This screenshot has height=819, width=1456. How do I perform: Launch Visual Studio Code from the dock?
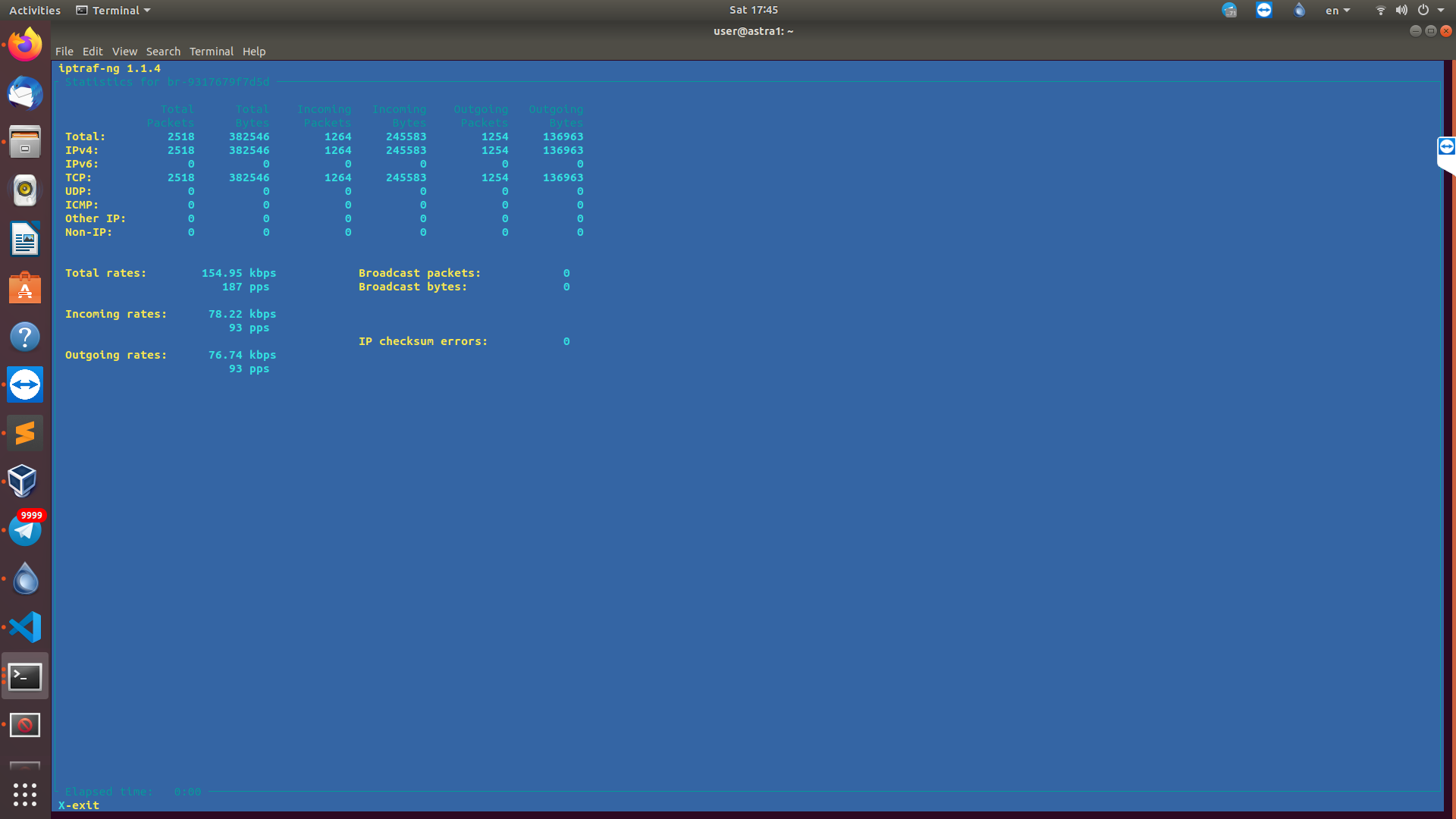point(25,627)
